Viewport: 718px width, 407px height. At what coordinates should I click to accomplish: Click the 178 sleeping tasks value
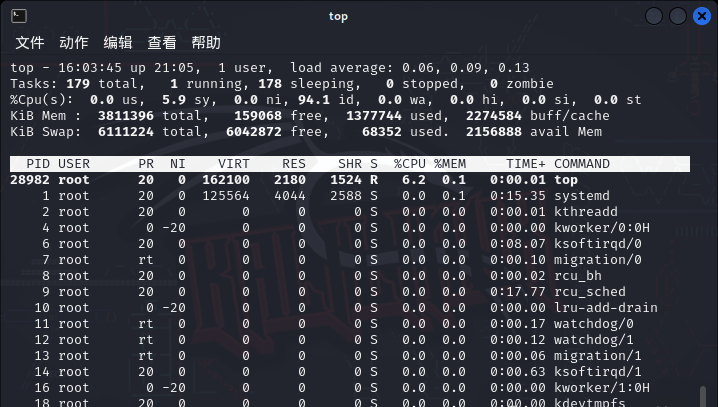(x=270, y=84)
